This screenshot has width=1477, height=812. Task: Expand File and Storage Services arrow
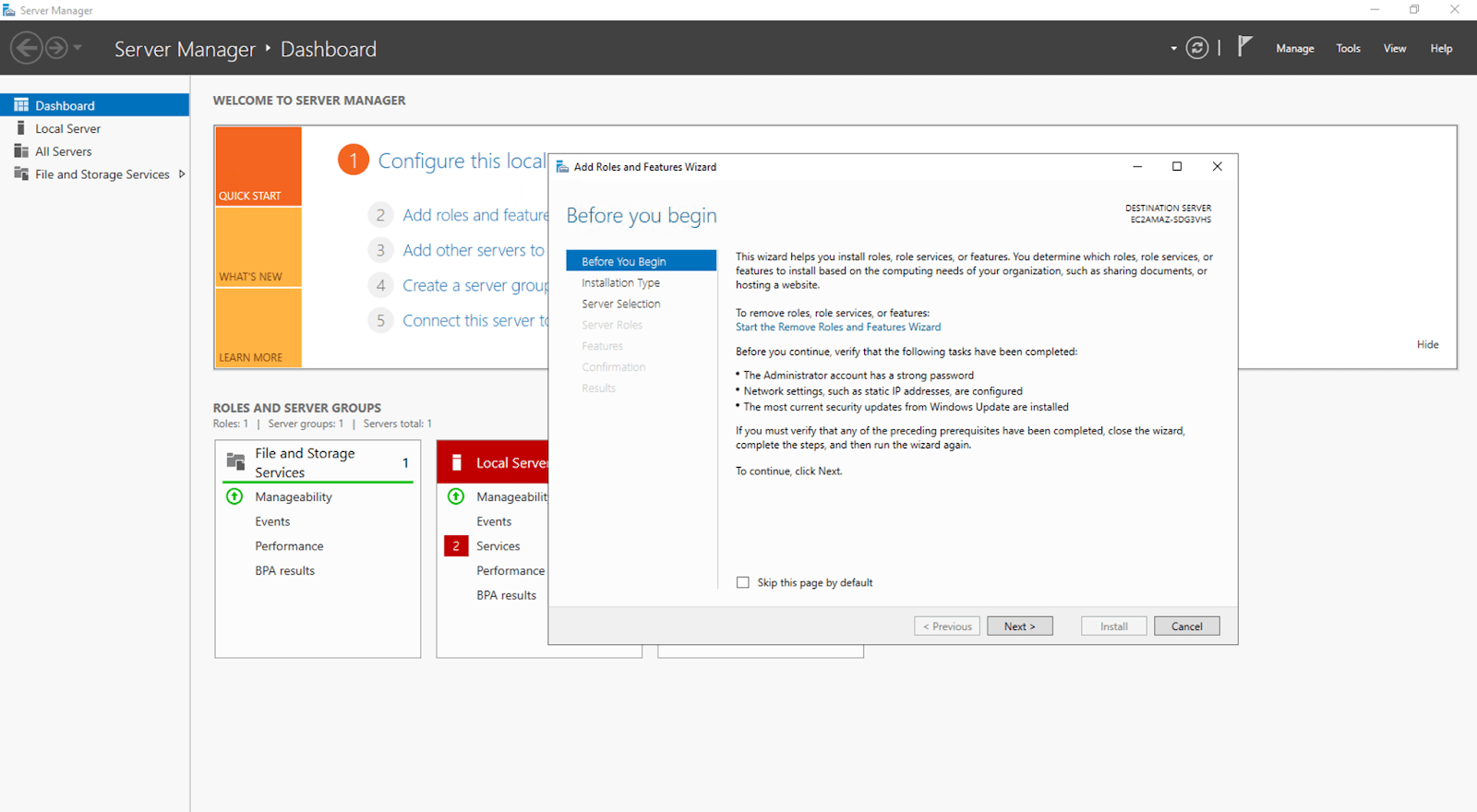[182, 174]
